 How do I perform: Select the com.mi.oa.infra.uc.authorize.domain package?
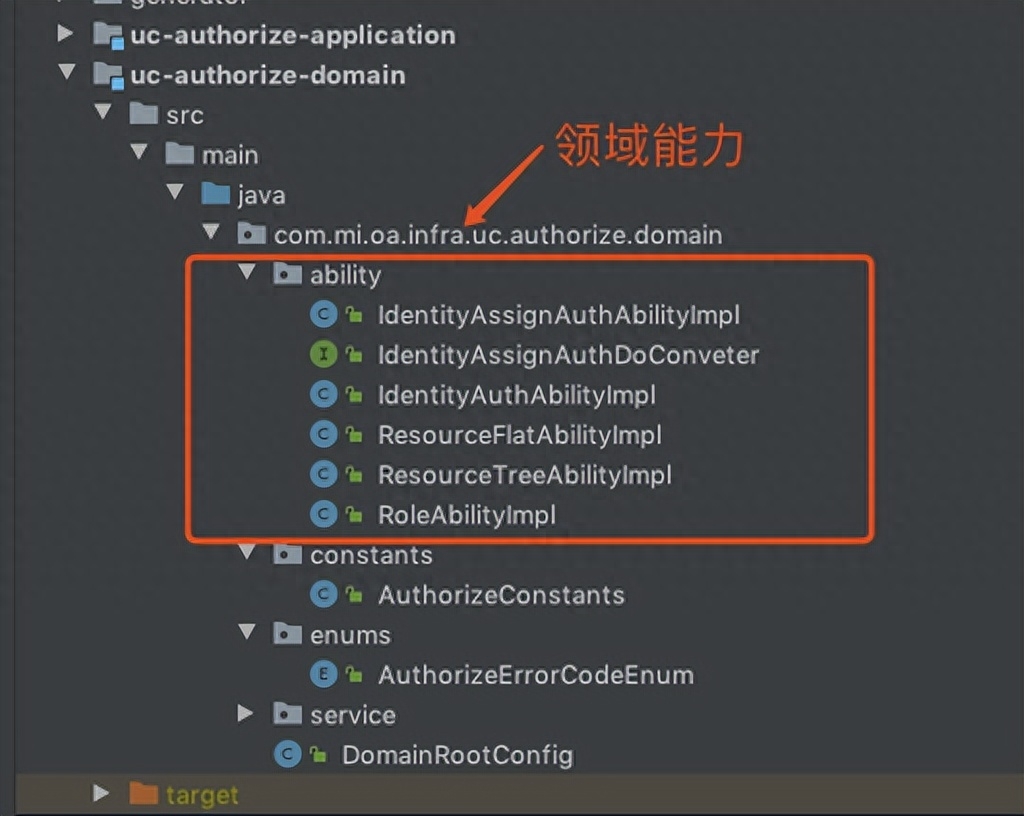pyautogui.click(x=497, y=235)
